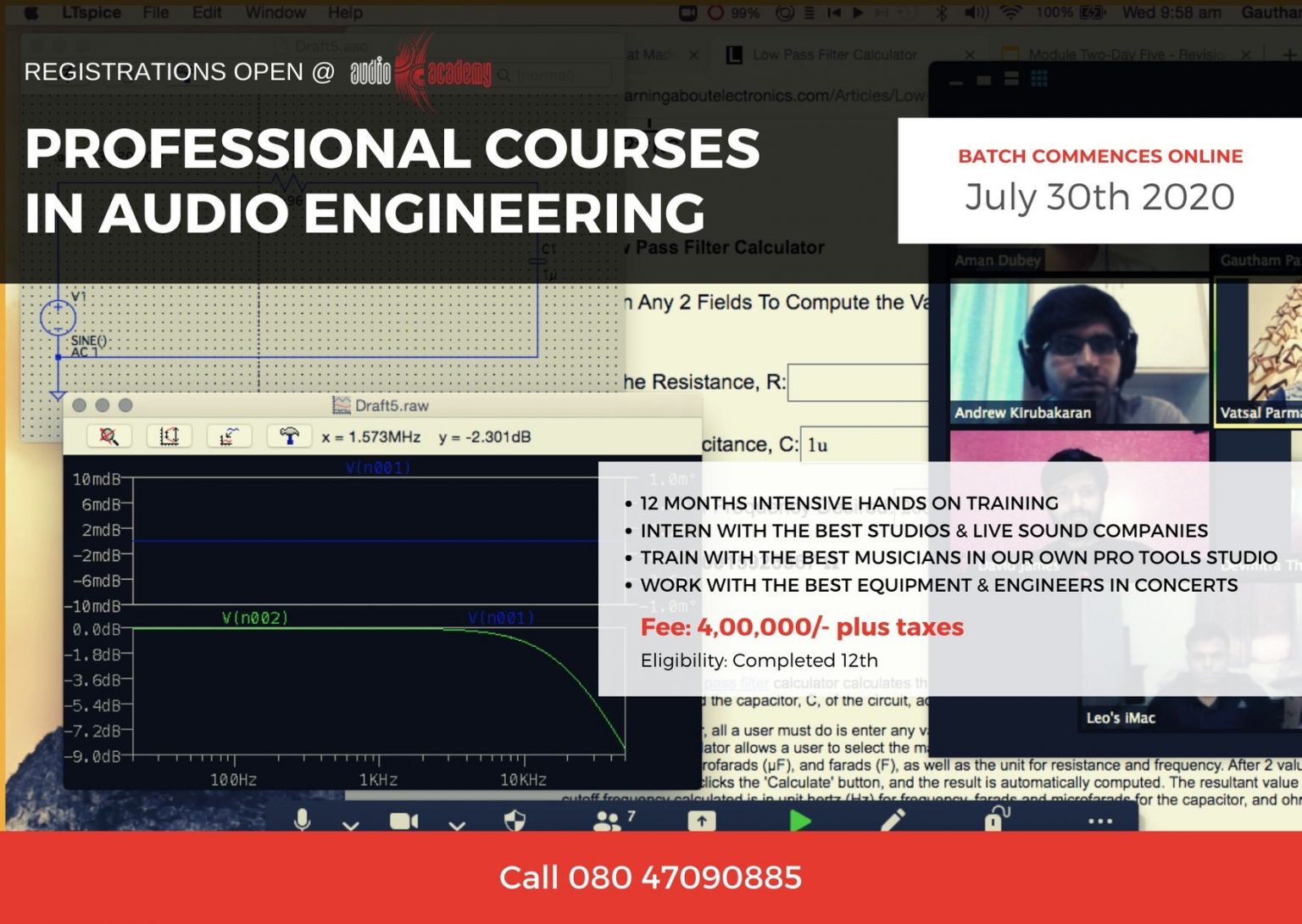The height and width of the screenshot is (924, 1302).
Task: Open Participants panel showing 7
Action: click(614, 820)
